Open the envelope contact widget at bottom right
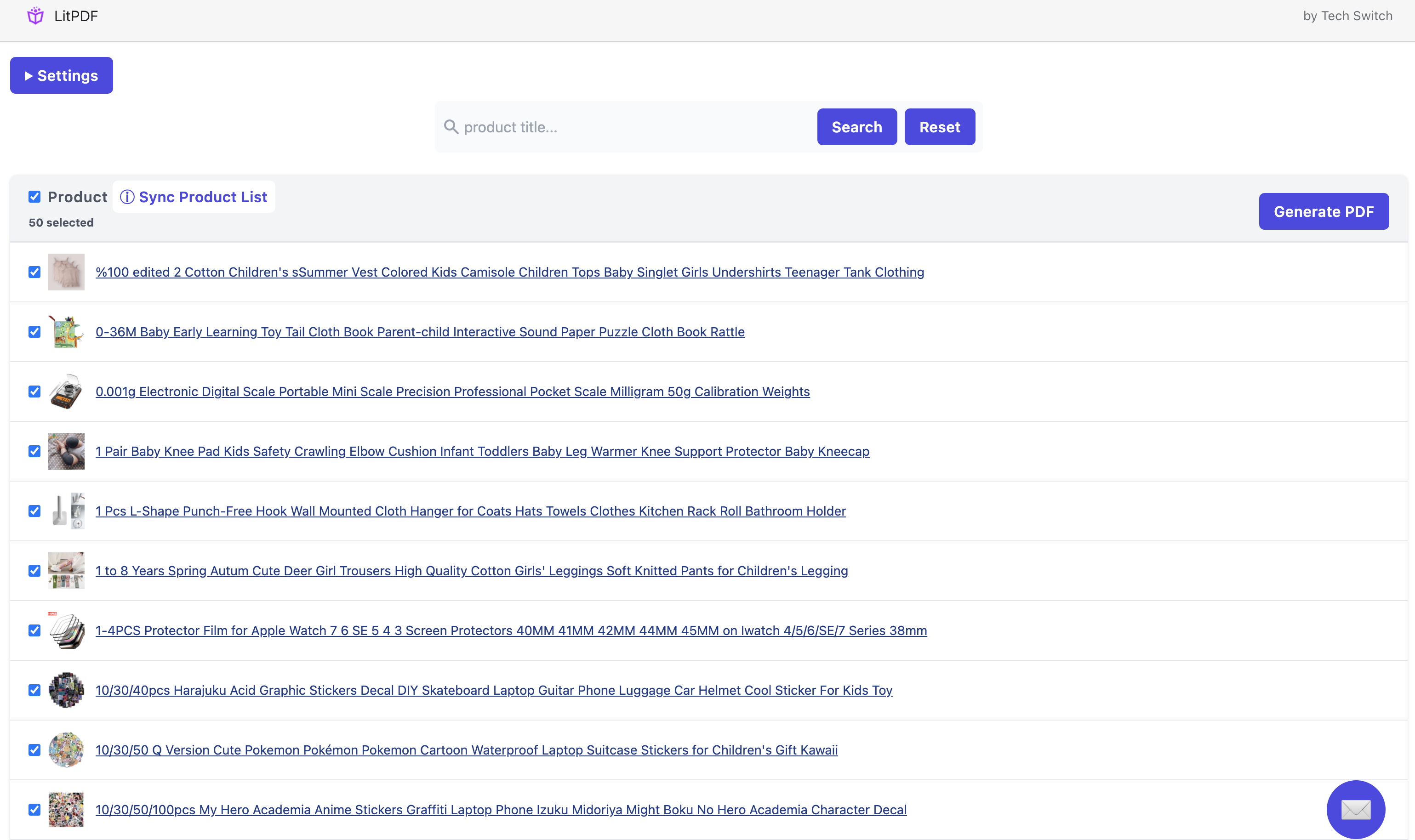Viewport: 1415px width, 840px height. 1356,809
